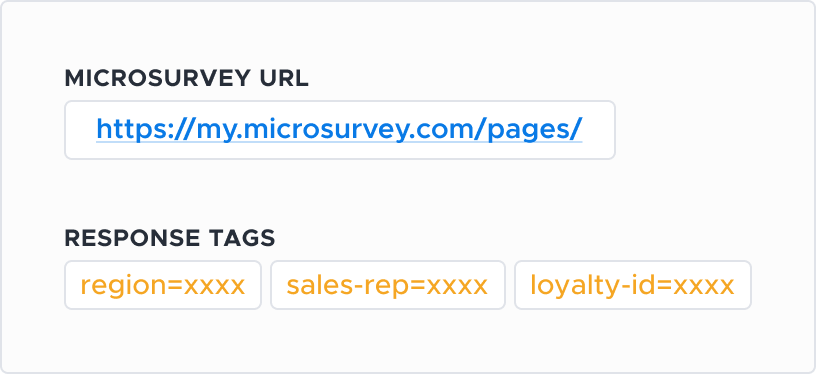Screen dimensions: 816x374
Task: Select the region=xxxx response tag
Action: coord(163,285)
